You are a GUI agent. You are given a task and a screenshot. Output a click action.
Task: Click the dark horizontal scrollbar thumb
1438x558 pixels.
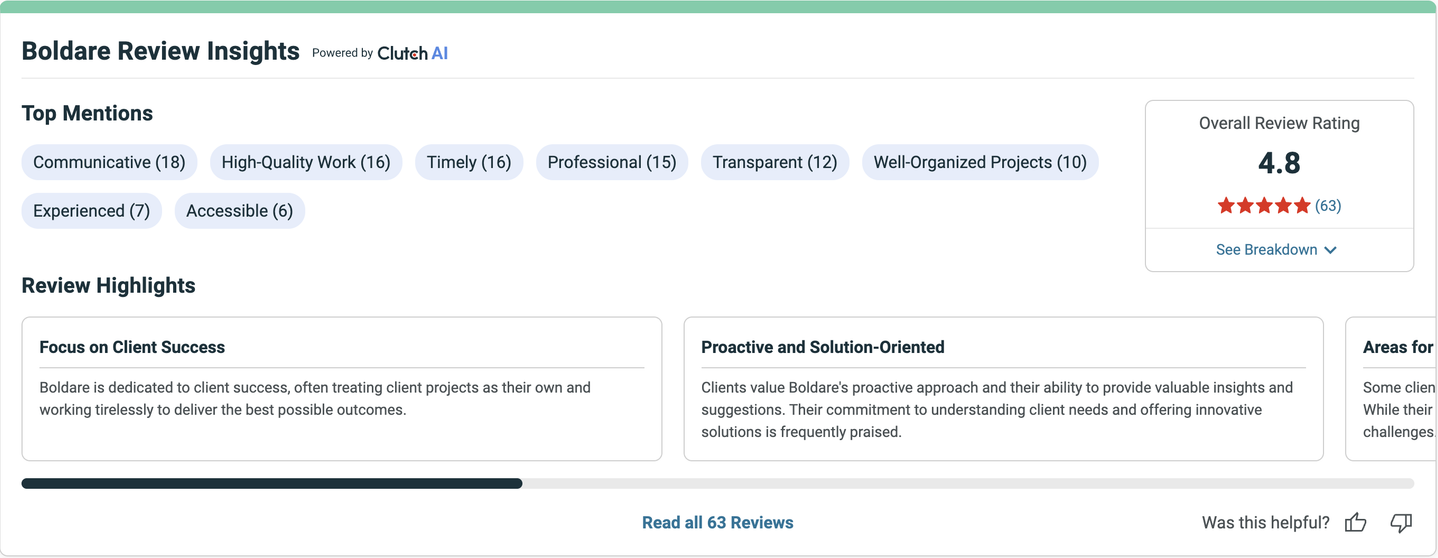pos(272,484)
